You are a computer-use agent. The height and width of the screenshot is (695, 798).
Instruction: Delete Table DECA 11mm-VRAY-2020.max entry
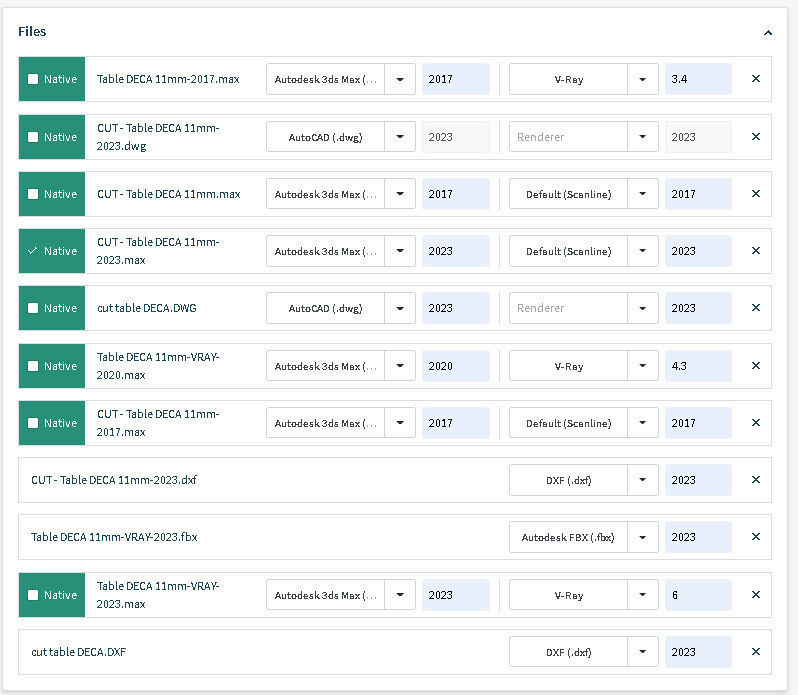coord(755,366)
